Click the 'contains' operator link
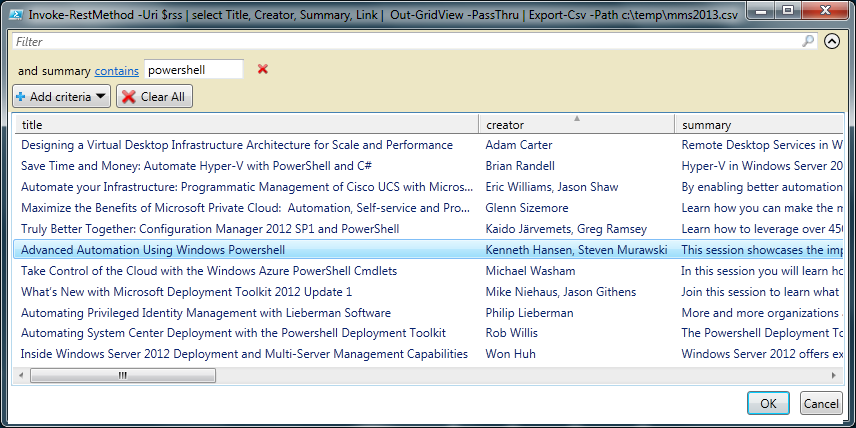The image size is (856, 428). (x=116, y=71)
